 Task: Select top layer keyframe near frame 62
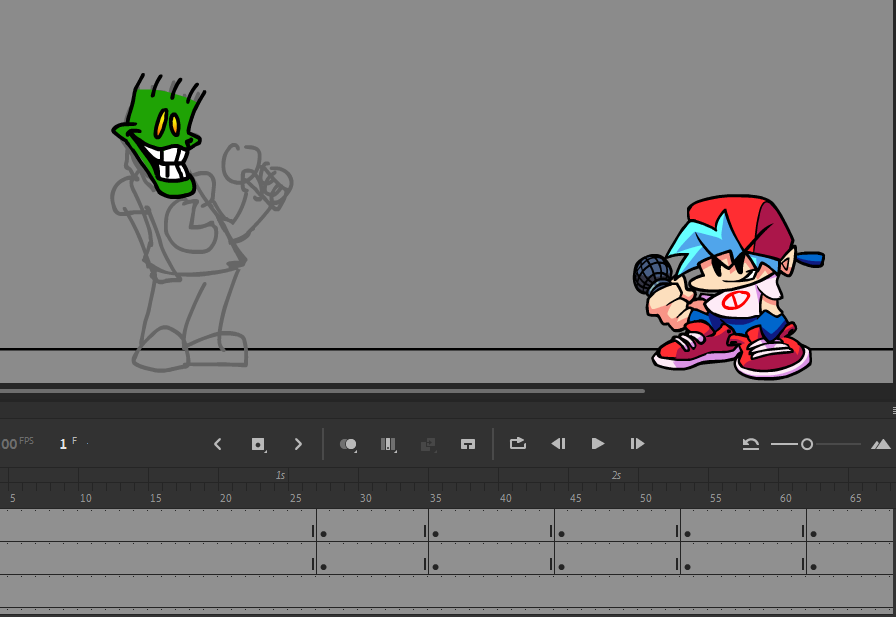pyautogui.click(x=813, y=534)
